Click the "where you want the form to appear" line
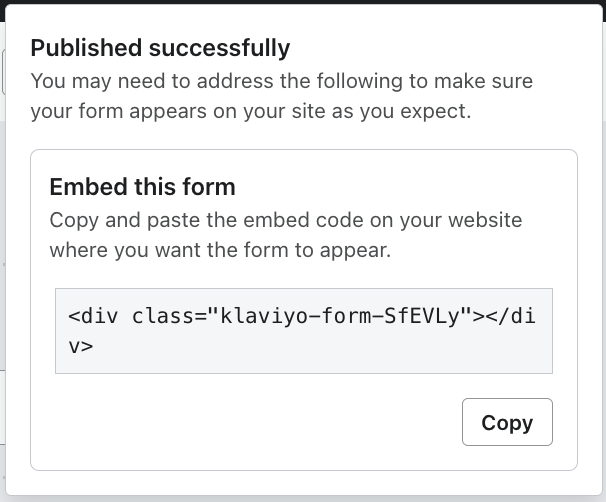Image resolution: width=606 pixels, height=502 pixels. 219,250
